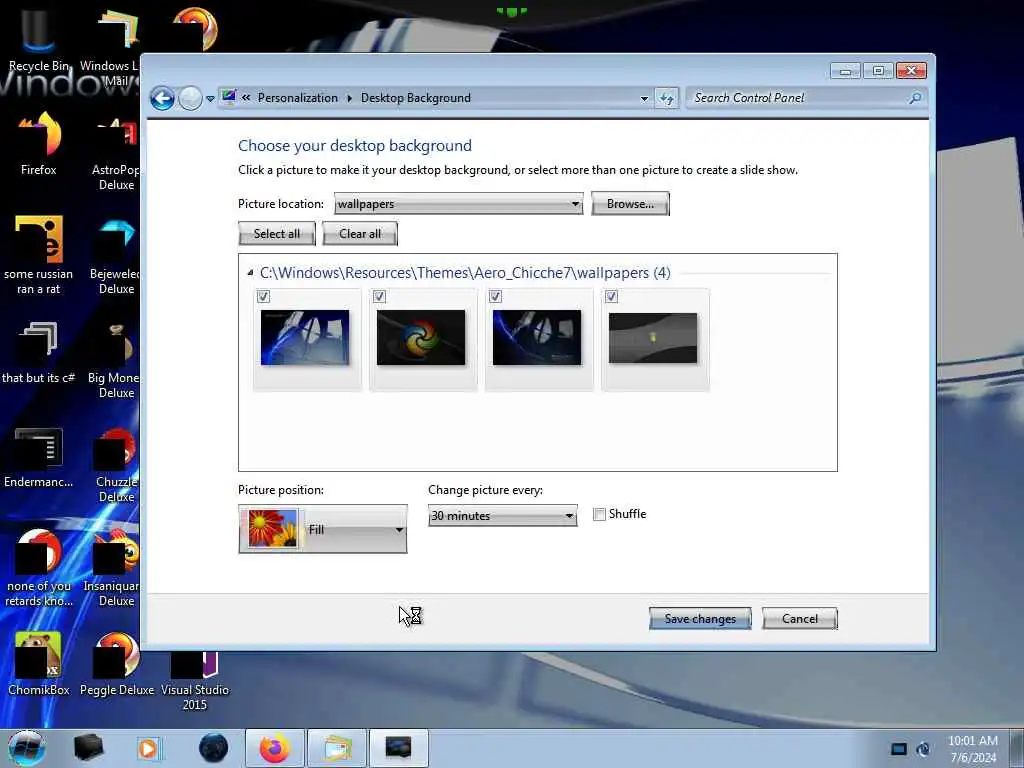Screen dimensions: 1024x768
Task: Click the search magnifier icon
Action: [x=915, y=98]
